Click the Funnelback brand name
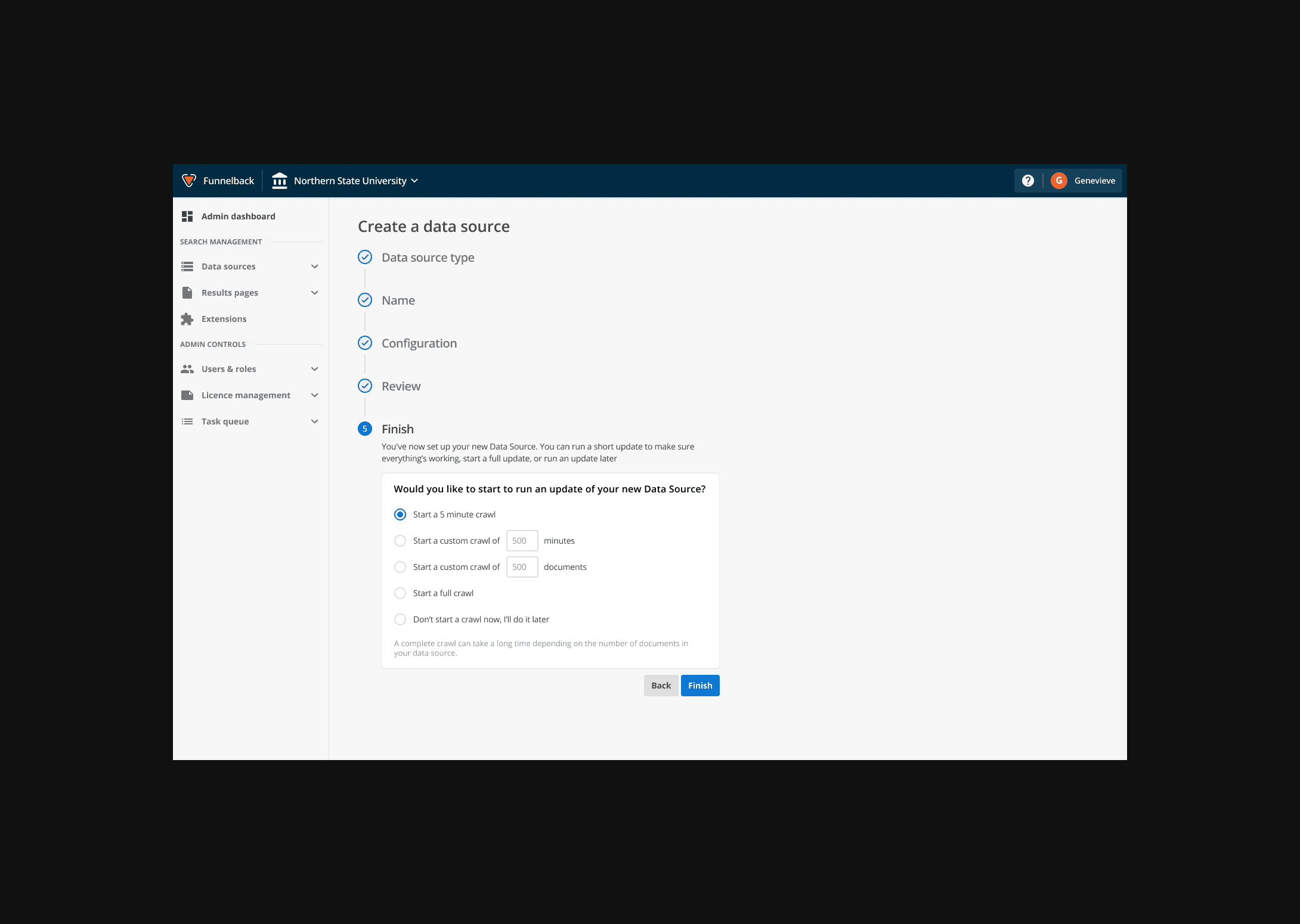1300x924 pixels. (x=228, y=181)
